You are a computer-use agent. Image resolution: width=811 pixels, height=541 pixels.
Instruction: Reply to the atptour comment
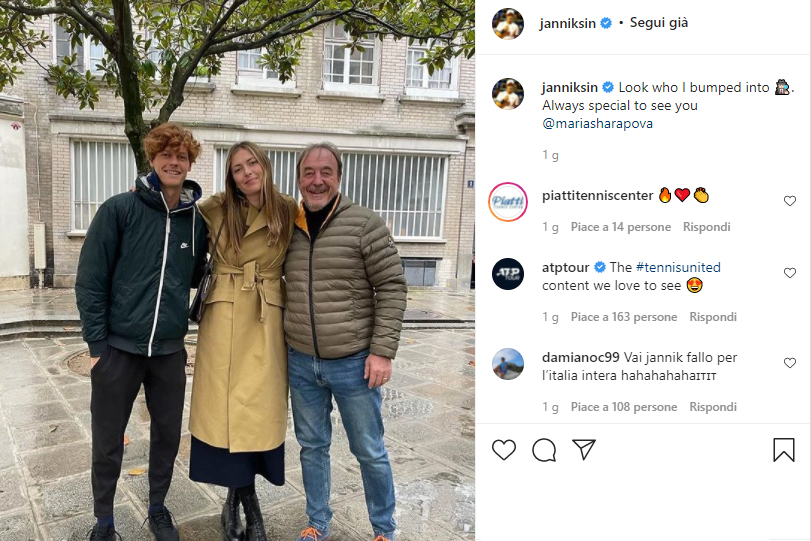[713, 317]
